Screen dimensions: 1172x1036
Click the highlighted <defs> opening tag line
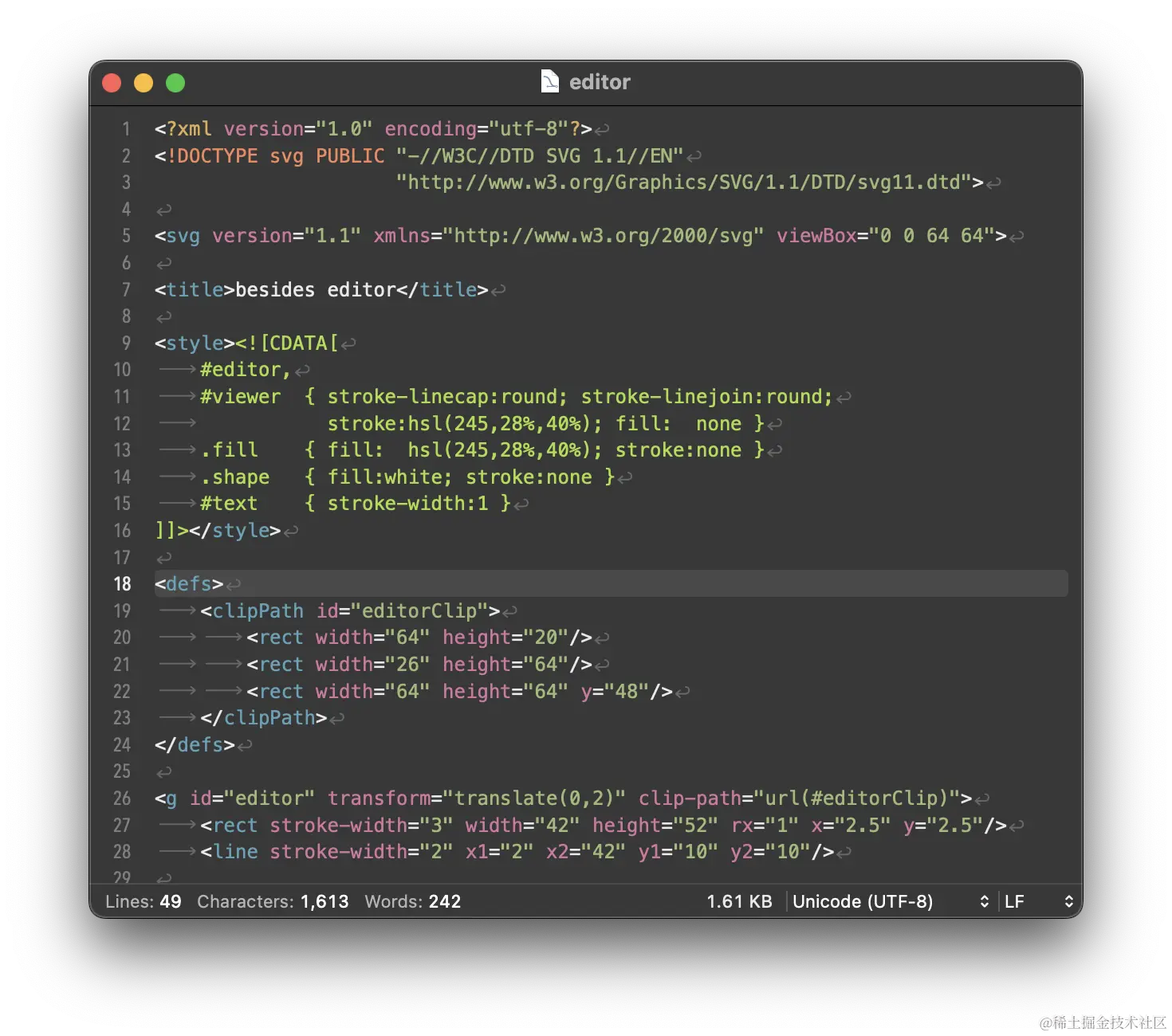pos(611,584)
